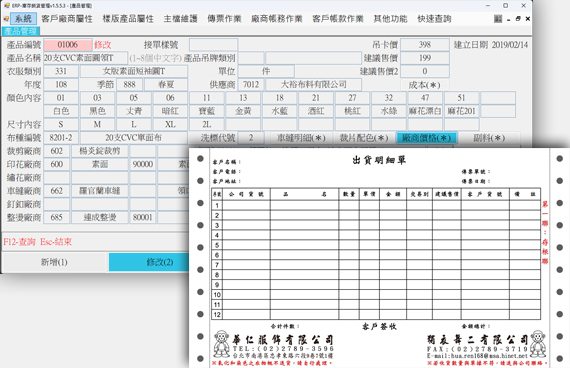
Task: Click the 新增(1) button
Action: click(54, 262)
